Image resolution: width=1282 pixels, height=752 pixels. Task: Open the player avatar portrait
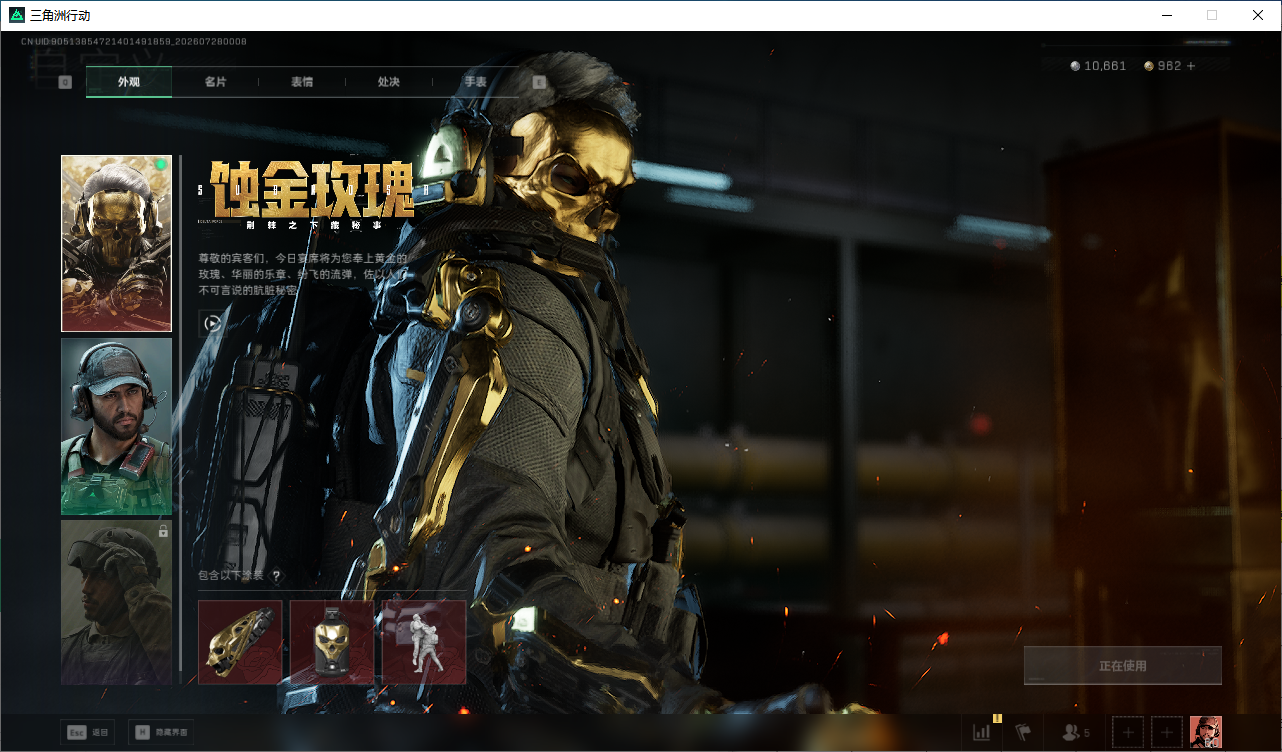1206,732
